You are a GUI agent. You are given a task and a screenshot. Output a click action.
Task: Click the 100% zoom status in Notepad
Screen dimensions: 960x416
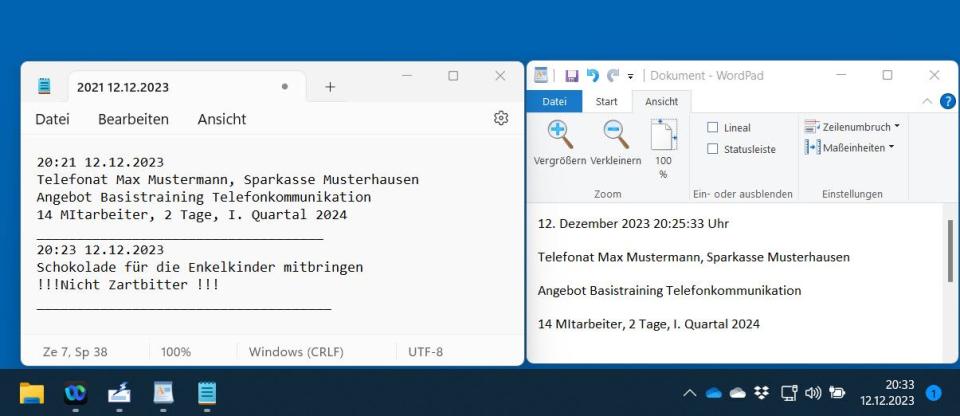(176, 352)
